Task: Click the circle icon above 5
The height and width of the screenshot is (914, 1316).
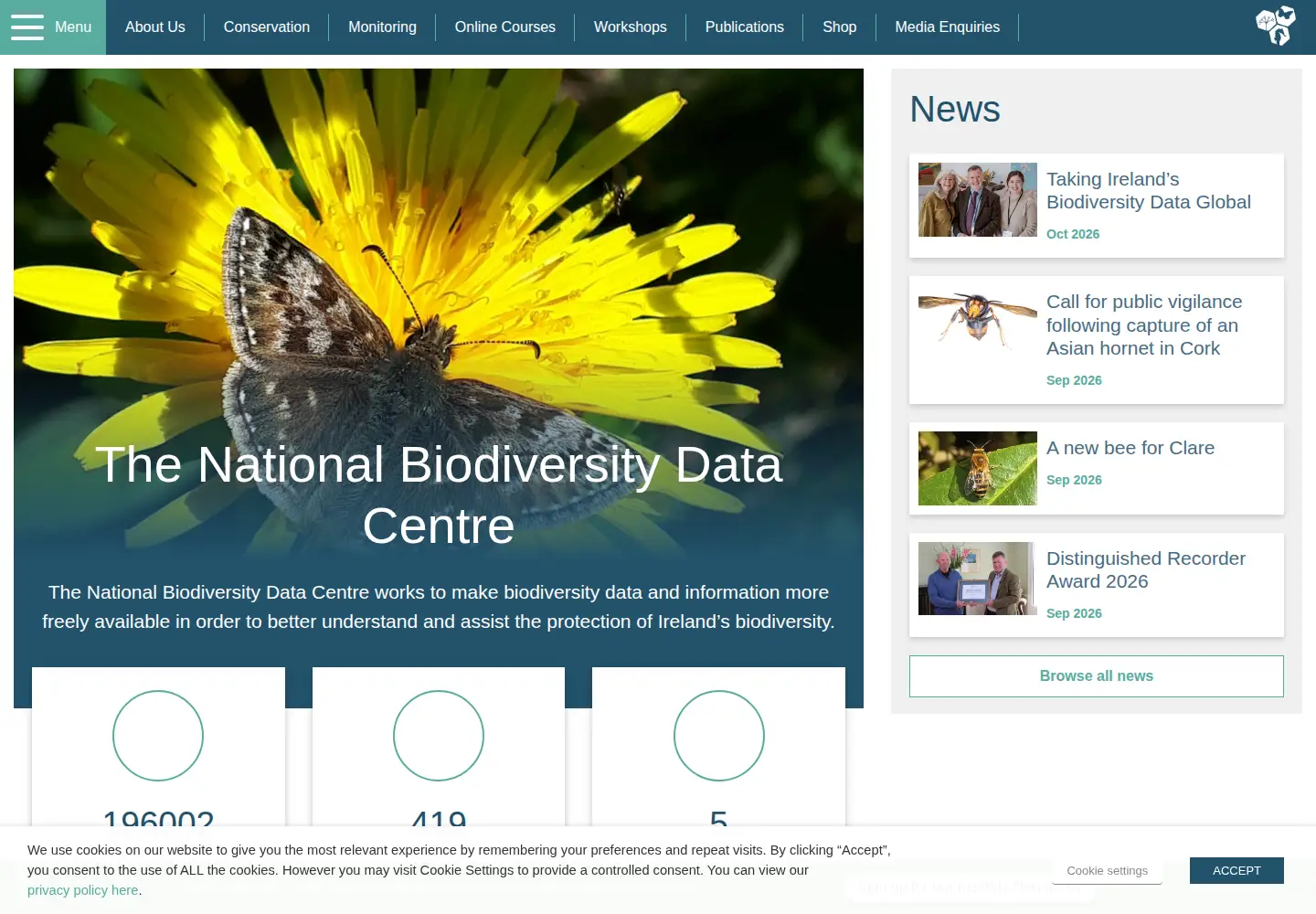Action: point(719,736)
